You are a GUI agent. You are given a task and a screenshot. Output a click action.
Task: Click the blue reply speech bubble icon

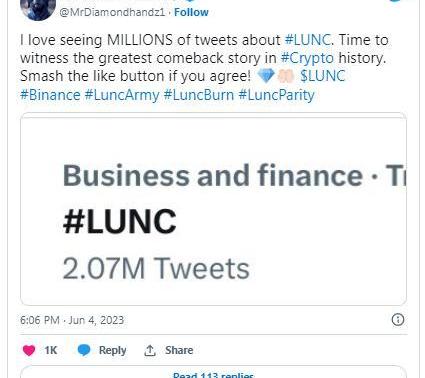tap(84, 350)
